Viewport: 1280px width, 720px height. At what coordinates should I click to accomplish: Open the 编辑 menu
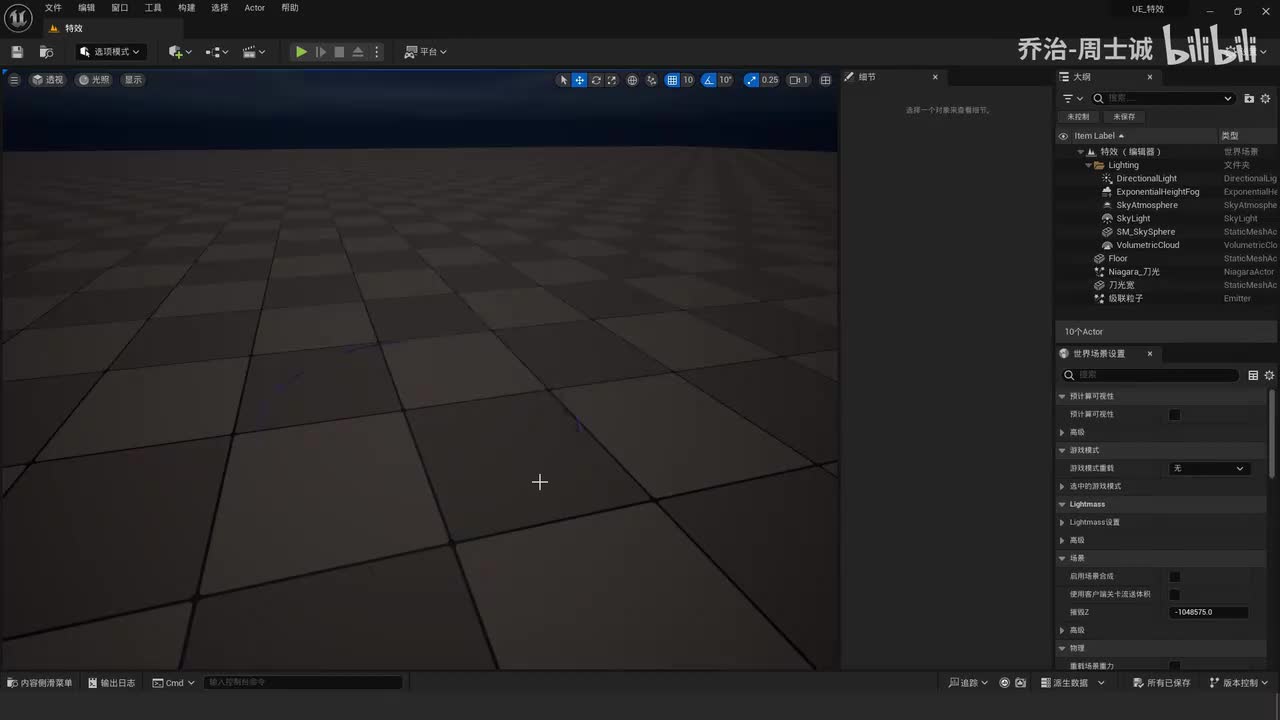87,8
